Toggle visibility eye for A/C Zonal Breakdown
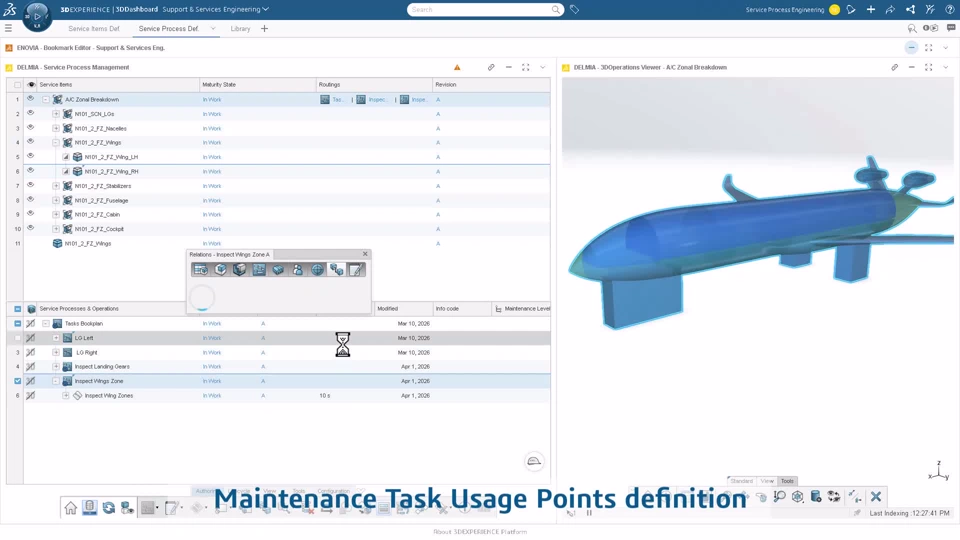This screenshot has height=540, width=960. pyautogui.click(x=30, y=99)
